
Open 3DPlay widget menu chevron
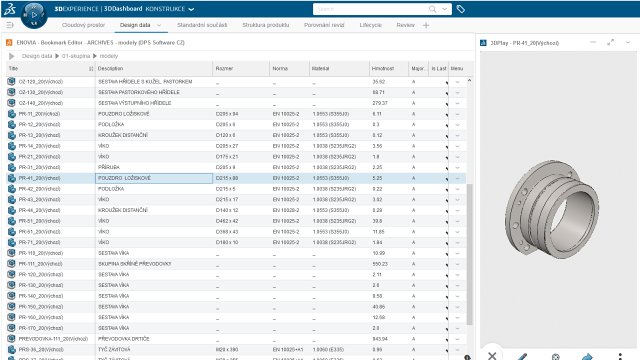[x=628, y=42]
